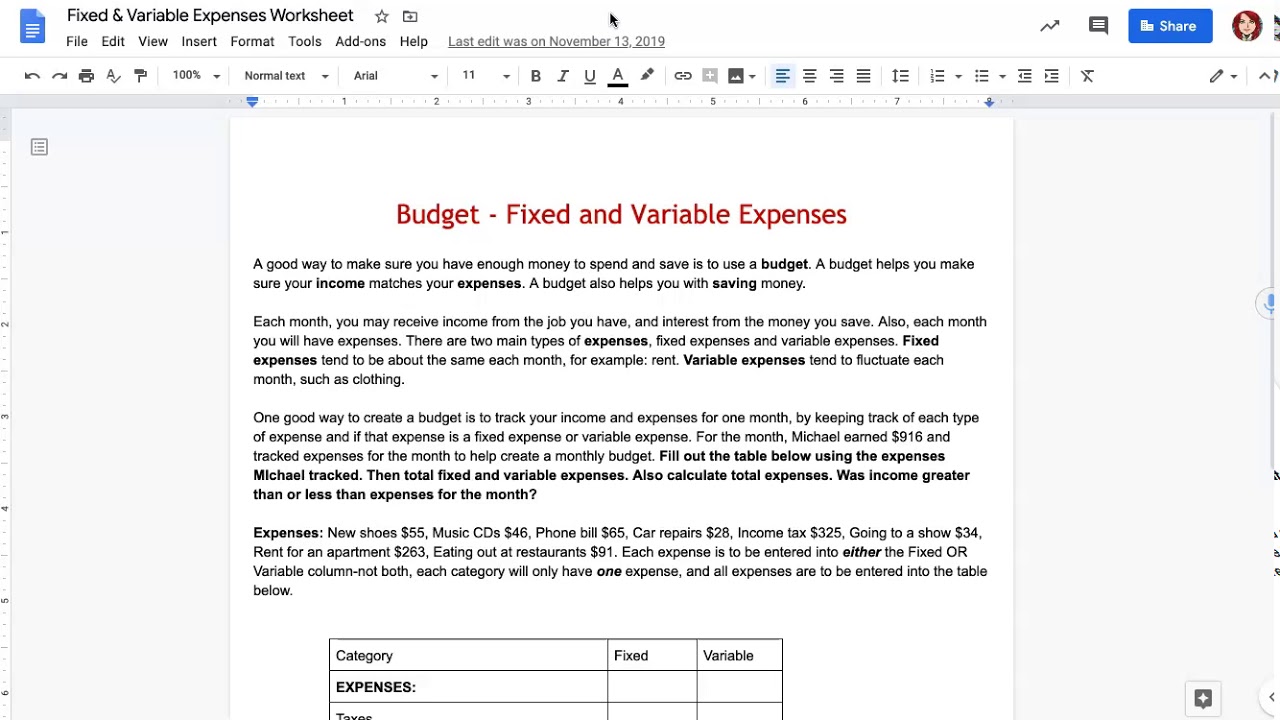This screenshot has width=1280, height=720.
Task: Open the Add-ons menu
Action: (361, 41)
